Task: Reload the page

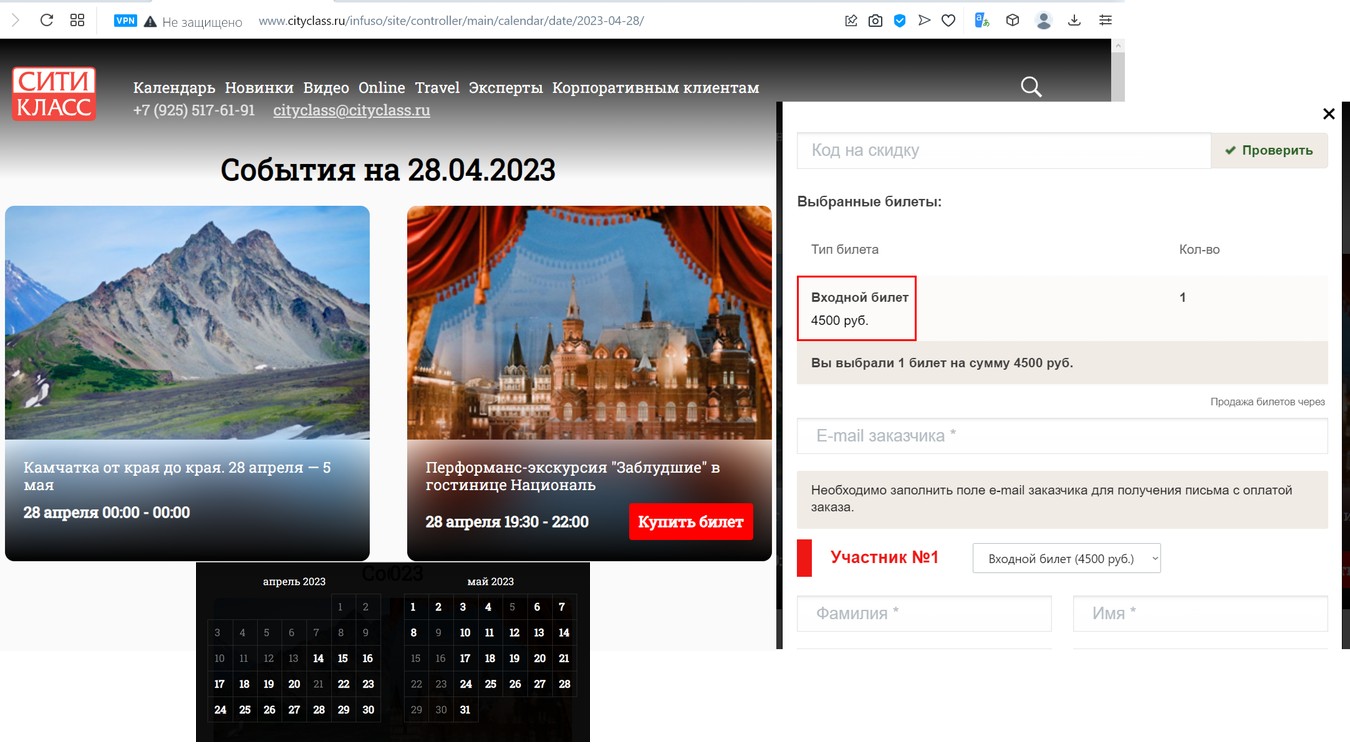Action: coord(46,20)
